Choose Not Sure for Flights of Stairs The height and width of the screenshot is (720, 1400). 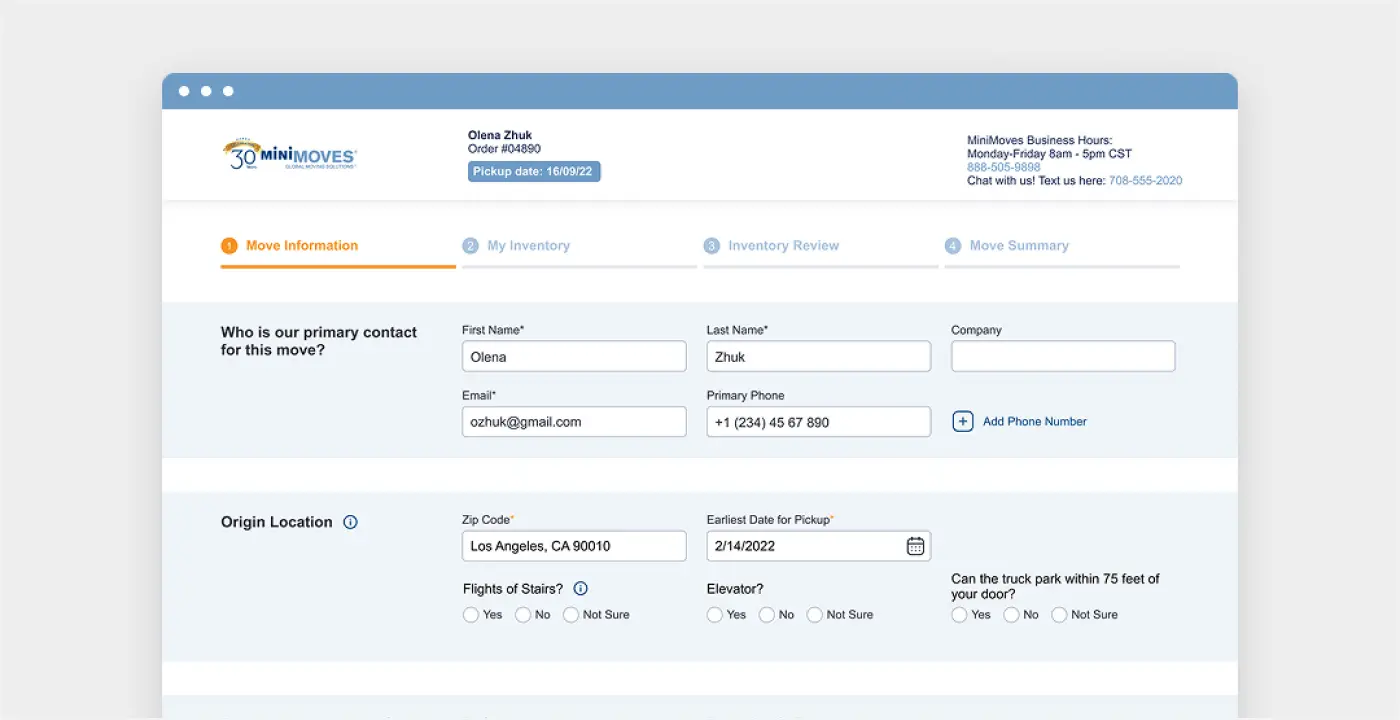pyautogui.click(x=571, y=615)
